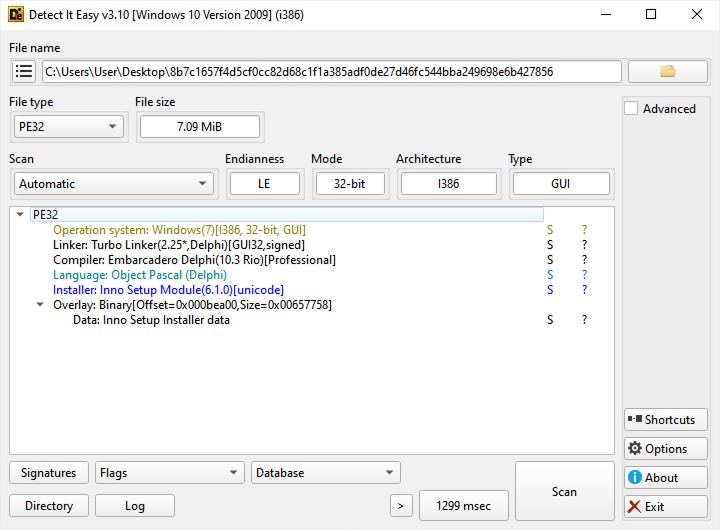The image size is (720, 530).
Task: Click the Log button
Action: [135, 506]
